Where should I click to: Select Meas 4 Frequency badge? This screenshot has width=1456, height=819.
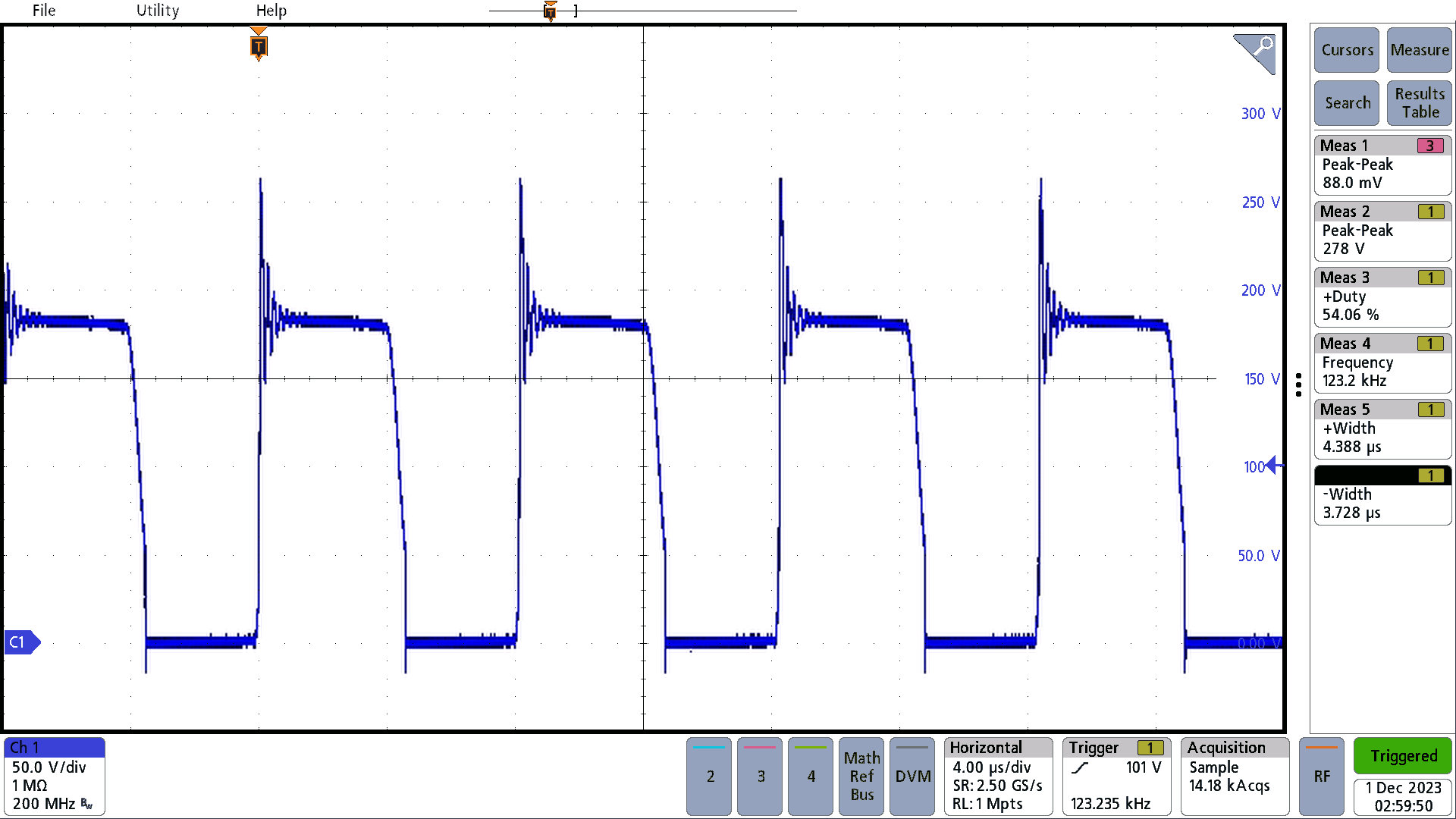tap(1382, 362)
